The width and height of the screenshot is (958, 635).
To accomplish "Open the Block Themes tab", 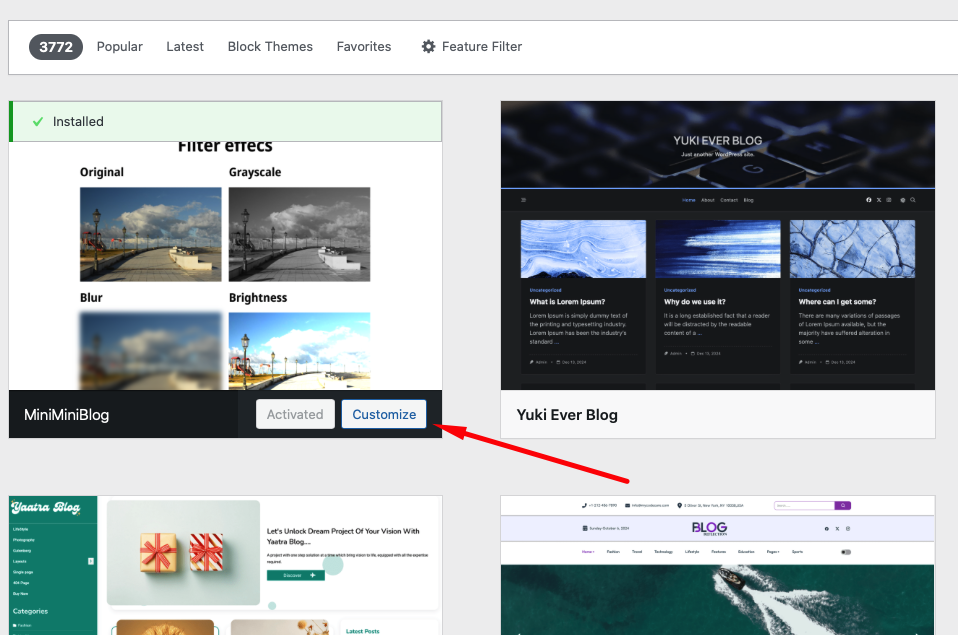I will [x=270, y=47].
